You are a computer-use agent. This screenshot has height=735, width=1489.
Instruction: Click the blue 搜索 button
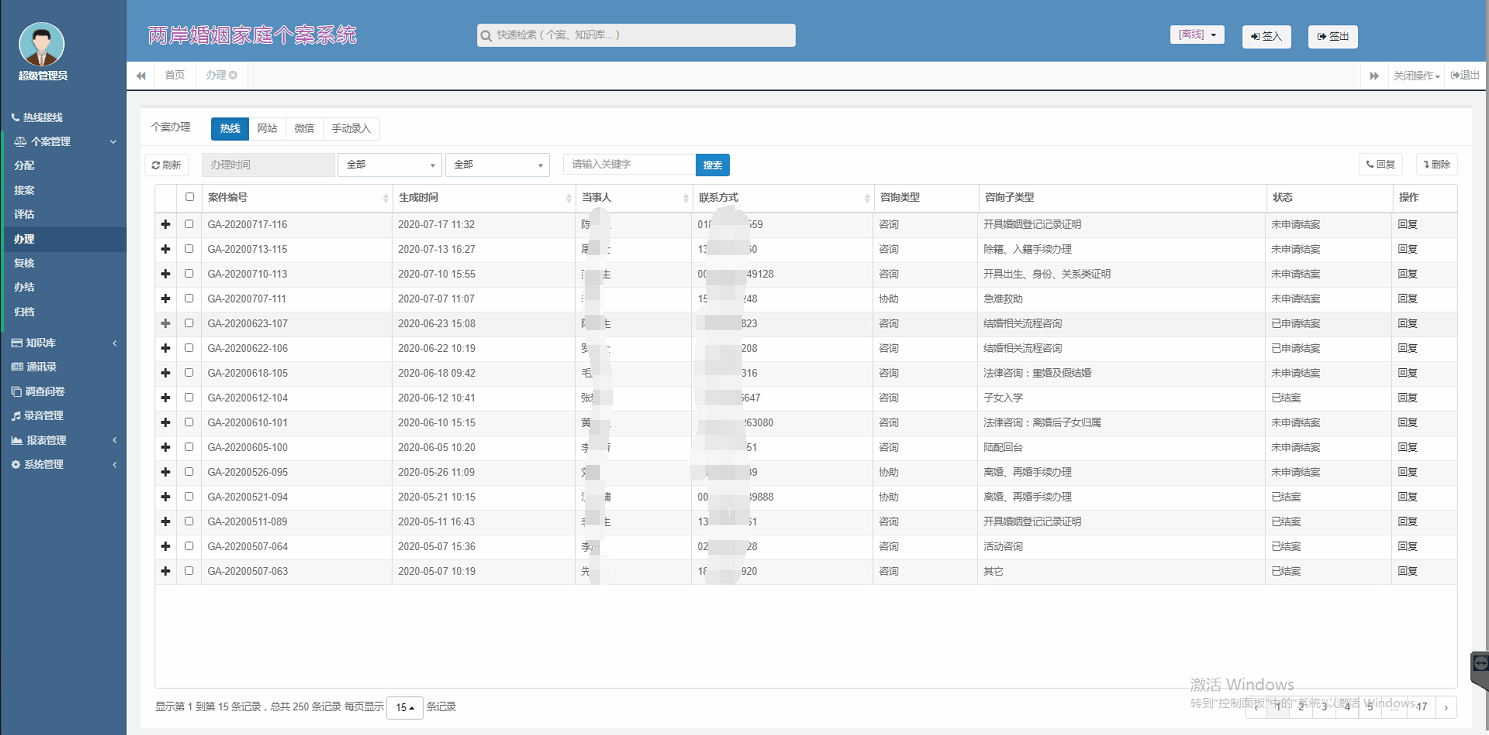click(x=712, y=165)
